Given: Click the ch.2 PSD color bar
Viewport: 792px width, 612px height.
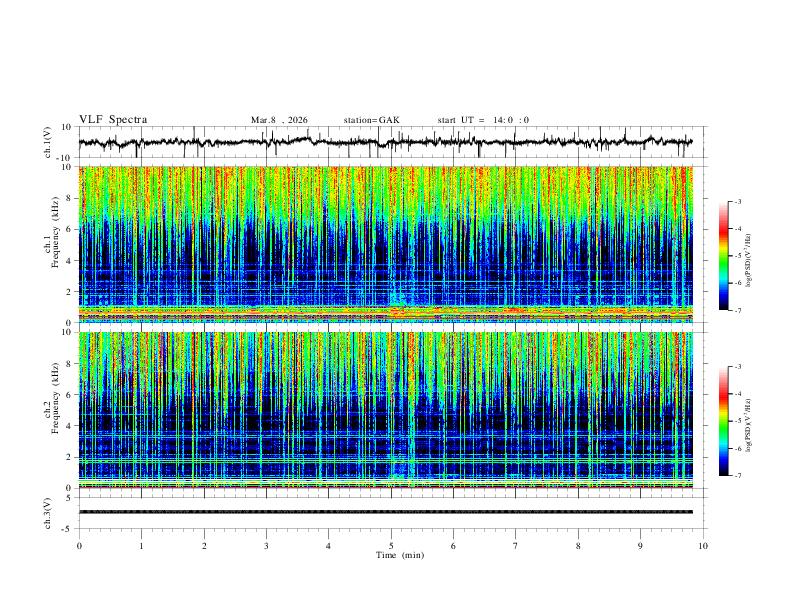Looking at the screenshot, I should point(724,421).
